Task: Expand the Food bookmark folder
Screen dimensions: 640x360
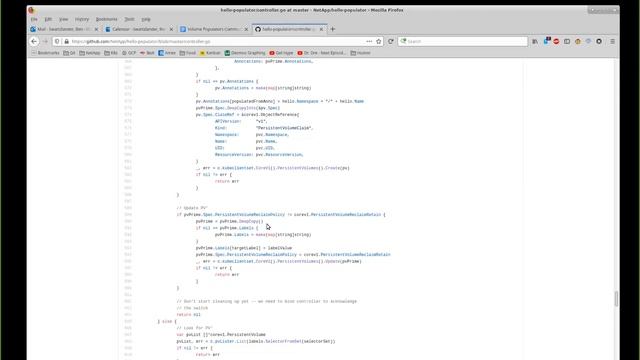Action: [x=188, y=53]
